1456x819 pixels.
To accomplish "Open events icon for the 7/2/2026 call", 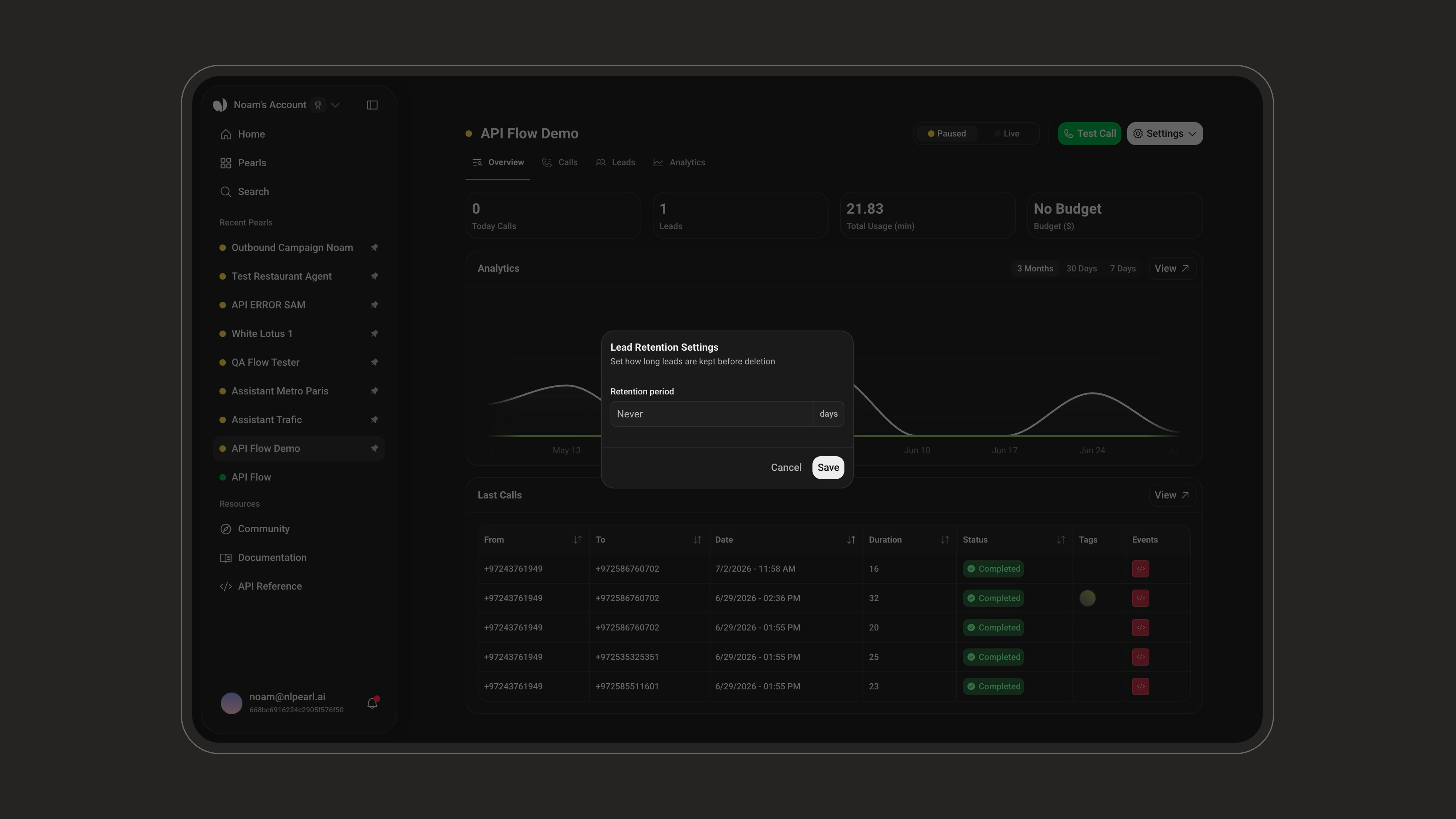I will tap(1140, 569).
